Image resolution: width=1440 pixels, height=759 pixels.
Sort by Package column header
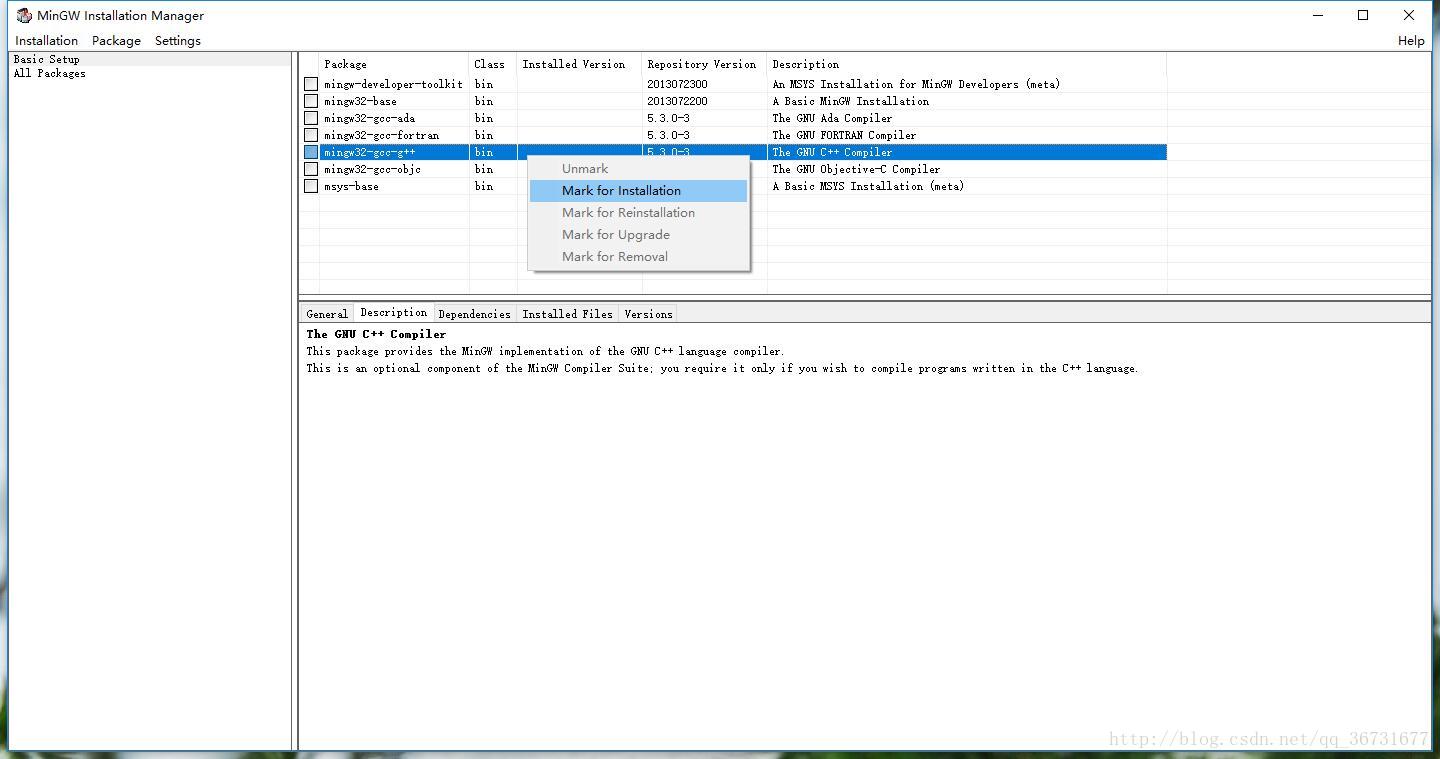coord(394,64)
